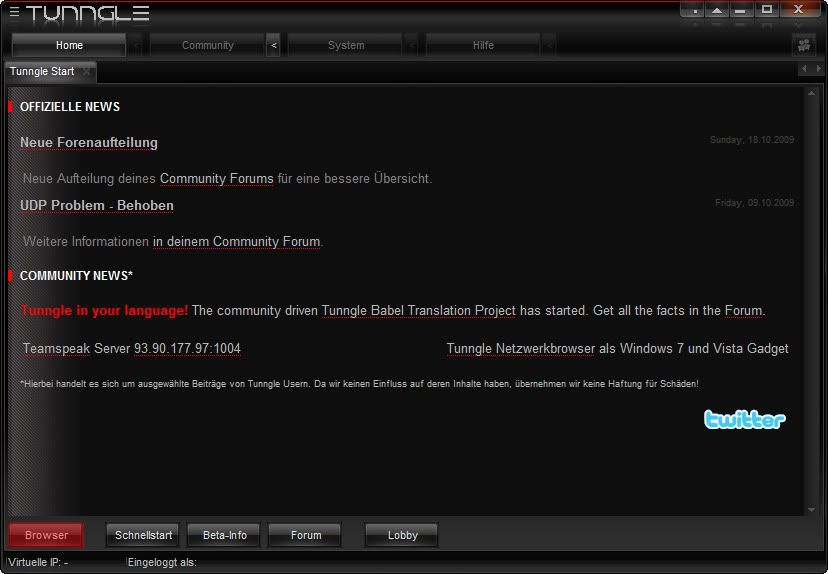
Task: Open the Twitter logo link
Action: (x=745, y=419)
